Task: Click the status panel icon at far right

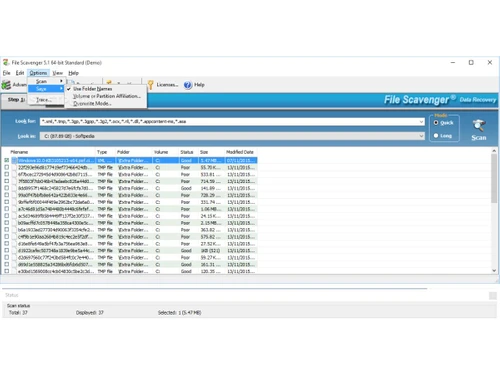Action: (x=493, y=295)
